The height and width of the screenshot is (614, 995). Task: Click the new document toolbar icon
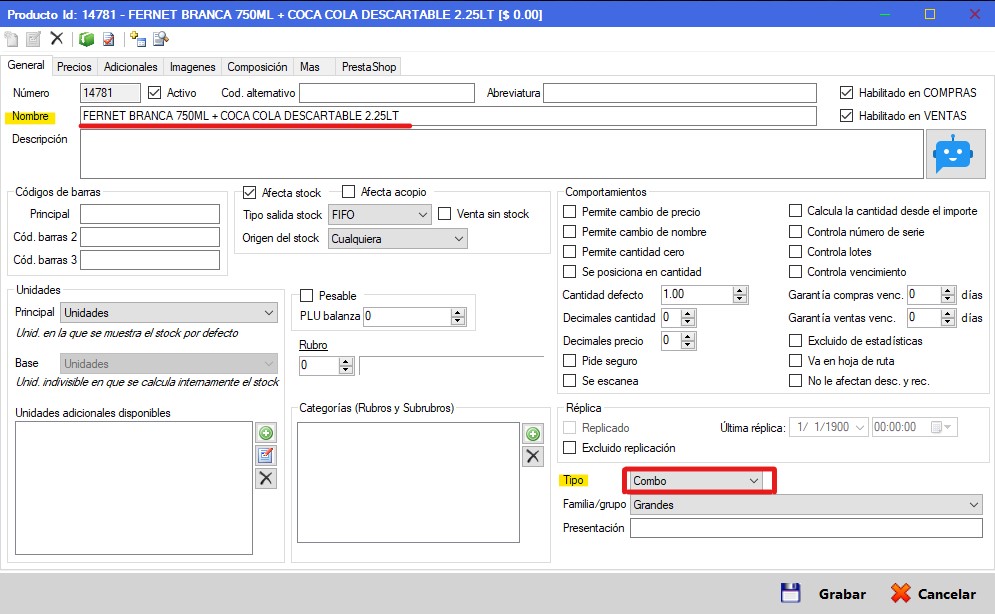(11, 39)
